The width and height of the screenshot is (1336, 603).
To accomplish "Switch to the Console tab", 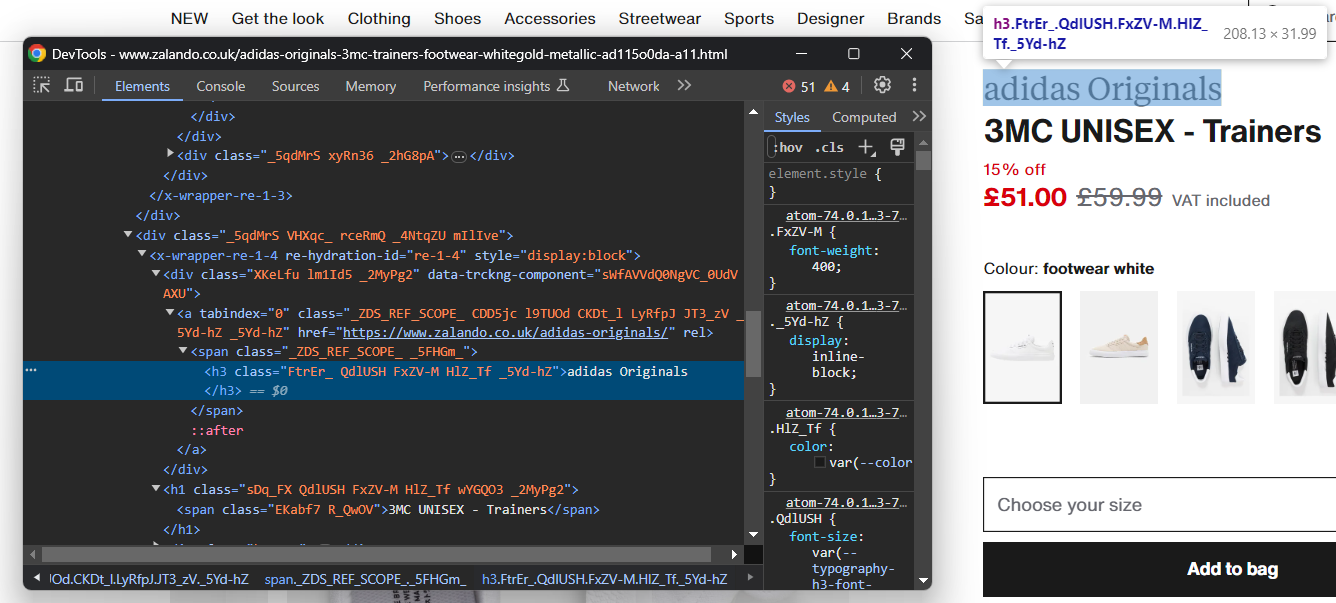I will [220, 87].
